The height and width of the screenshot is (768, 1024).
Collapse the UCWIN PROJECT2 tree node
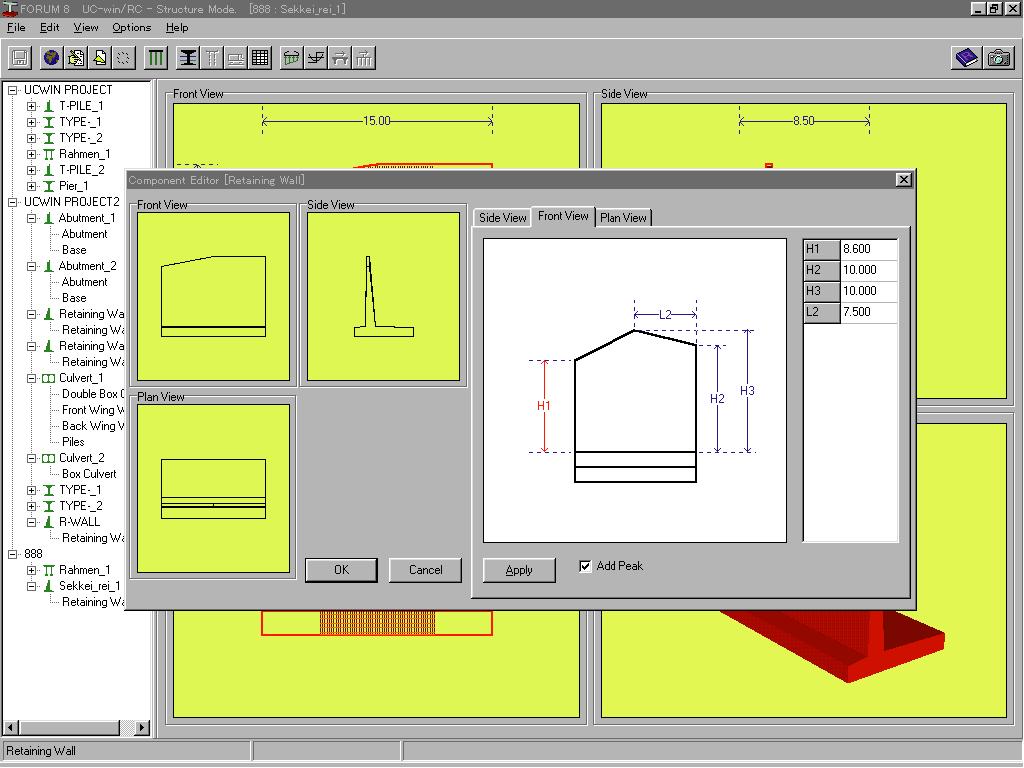point(13,202)
